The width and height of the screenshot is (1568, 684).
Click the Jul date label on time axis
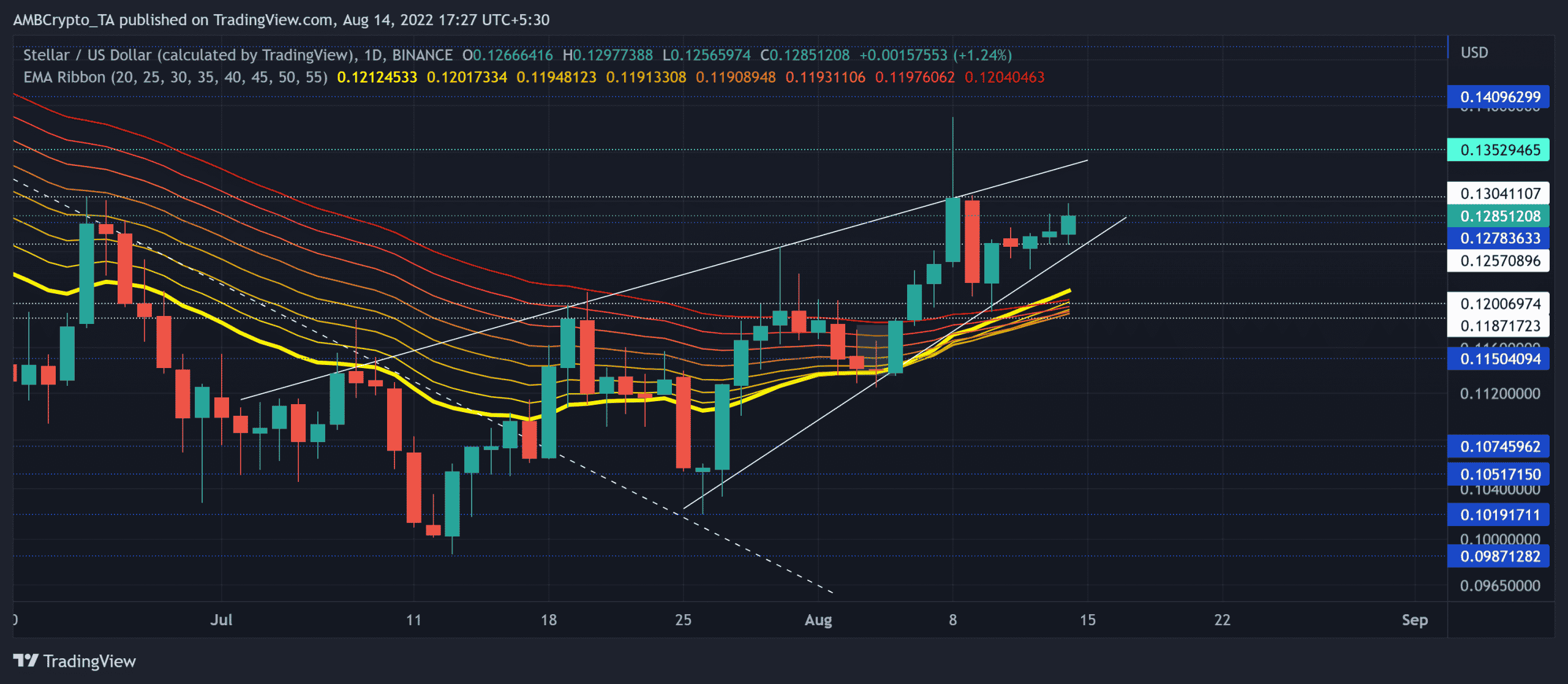pyautogui.click(x=221, y=620)
